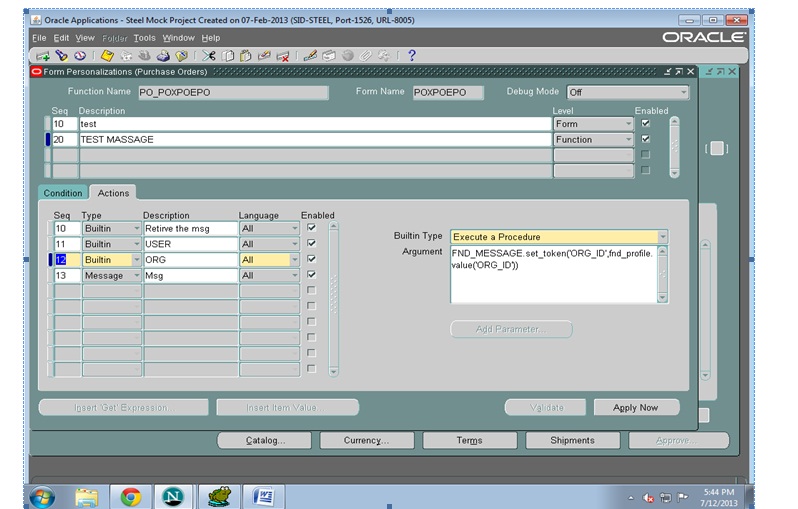Viewport: 798px width, 509px height.
Task: Open Google Chrome from the taskbar
Action: point(130,497)
